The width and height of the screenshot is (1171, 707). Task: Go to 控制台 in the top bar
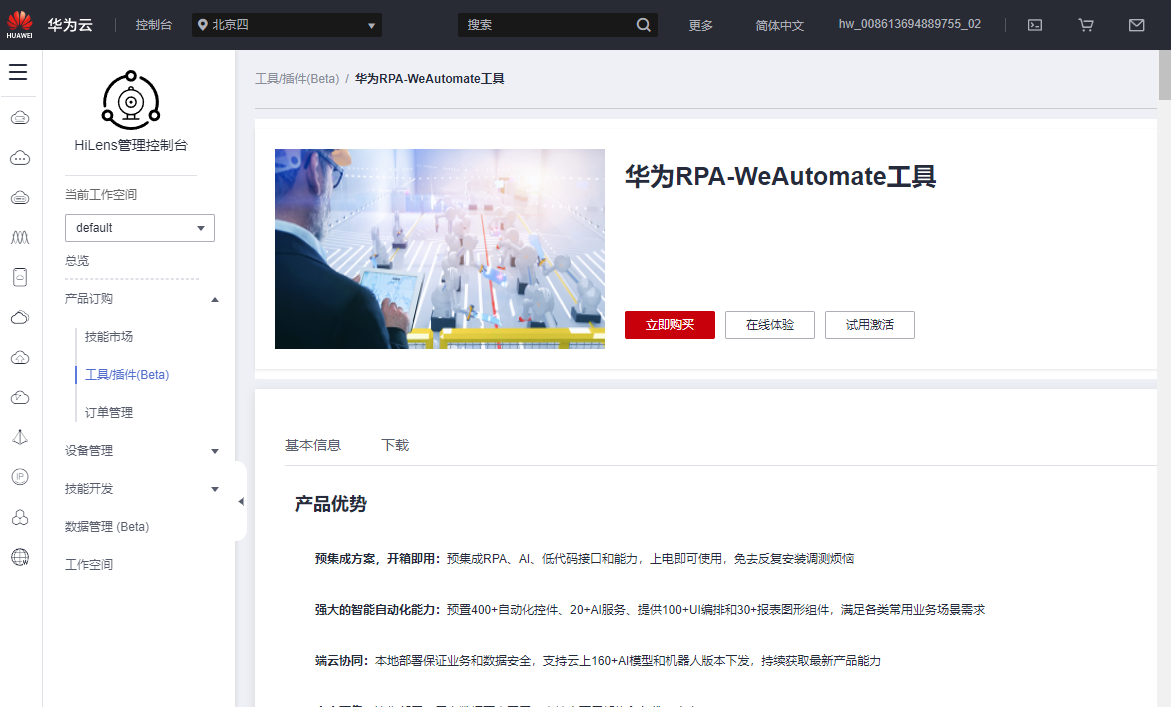(x=154, y=25)
